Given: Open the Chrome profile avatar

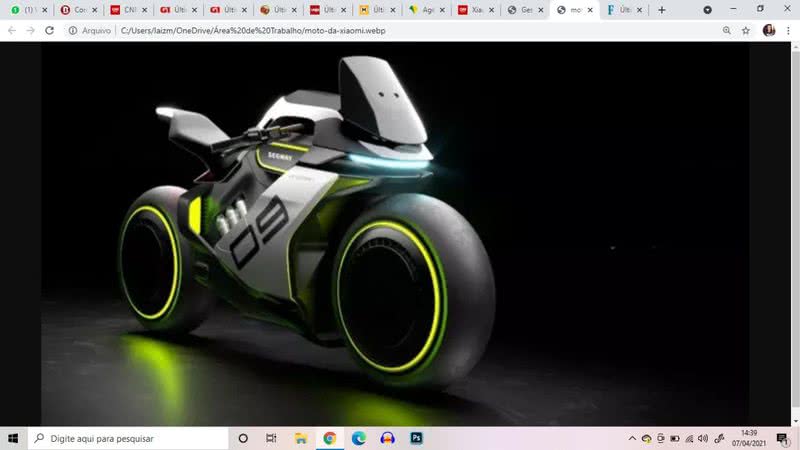Looking at the screenshot, I should click(769, 31).
